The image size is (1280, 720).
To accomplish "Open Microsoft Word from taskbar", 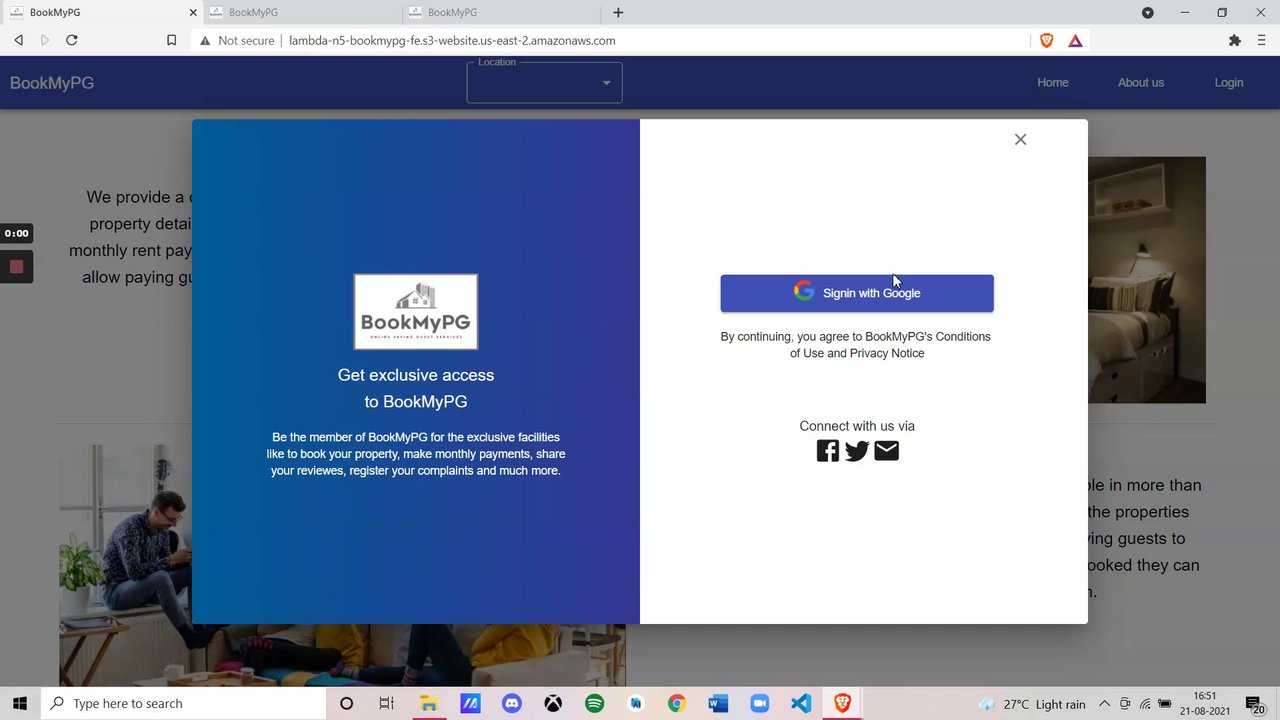I will 718,703.
